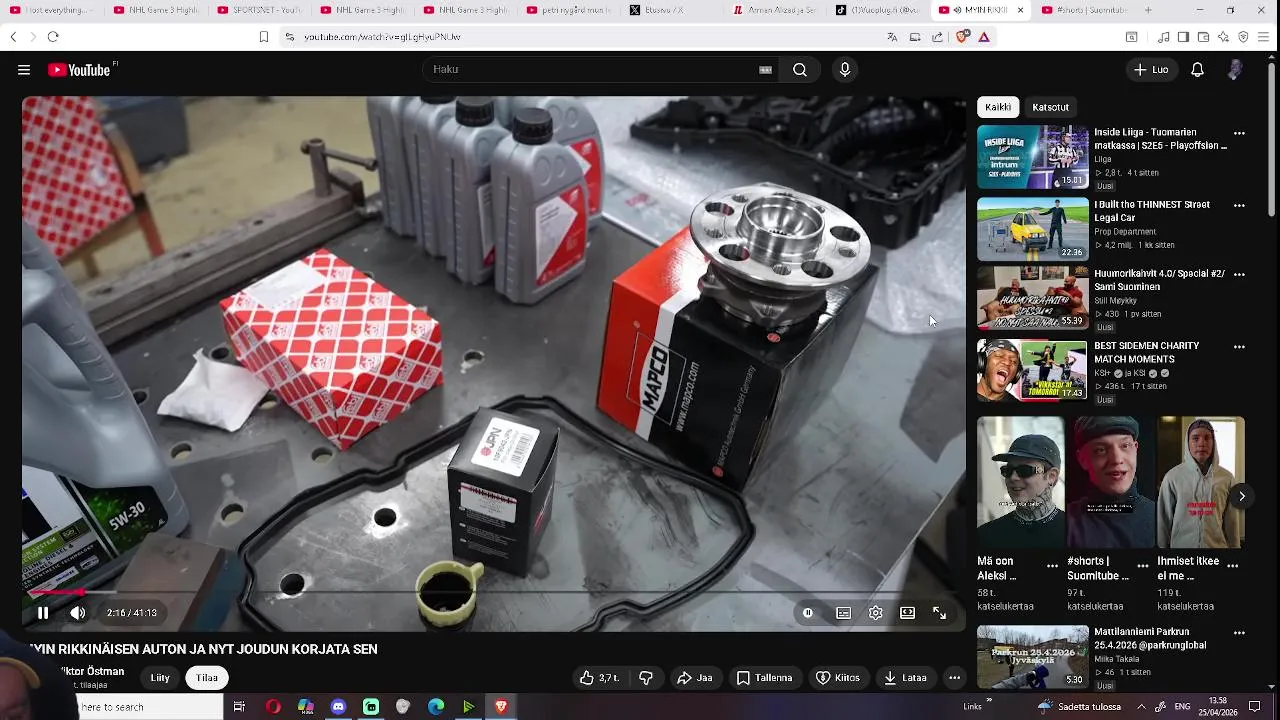Image resolution: width=1280 pixels, height=720 pixels.
Task: Open options for 'Ihmiset itkee' short
Action: (1232, 566)
